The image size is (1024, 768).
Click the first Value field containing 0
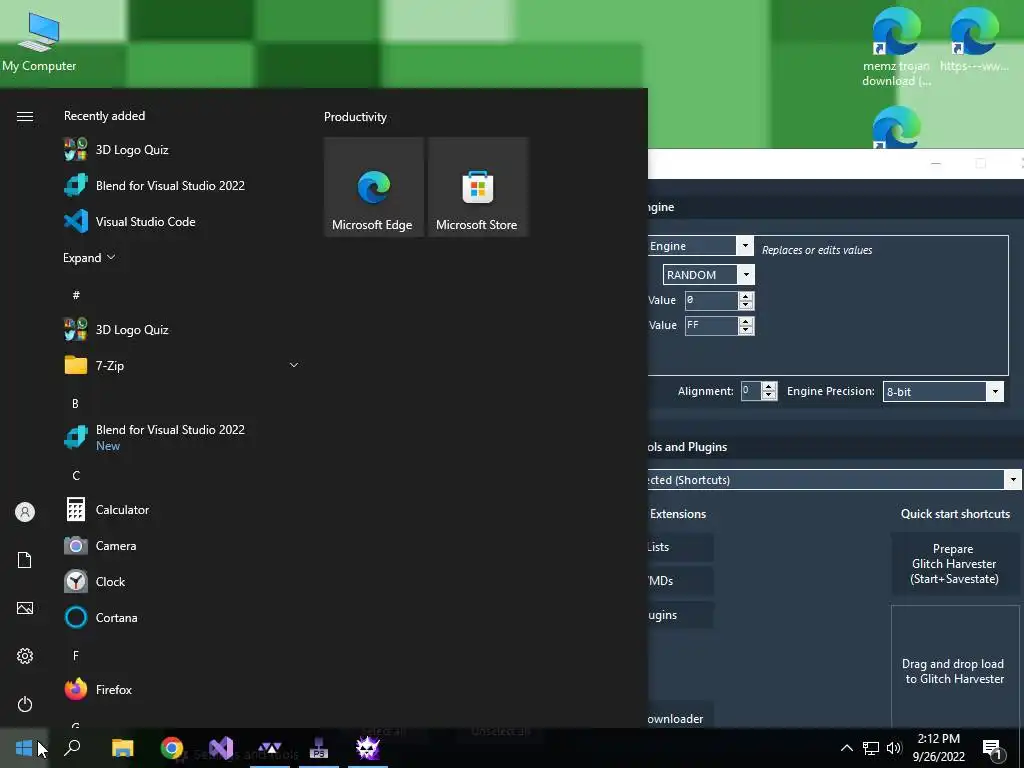coord(711,300)
